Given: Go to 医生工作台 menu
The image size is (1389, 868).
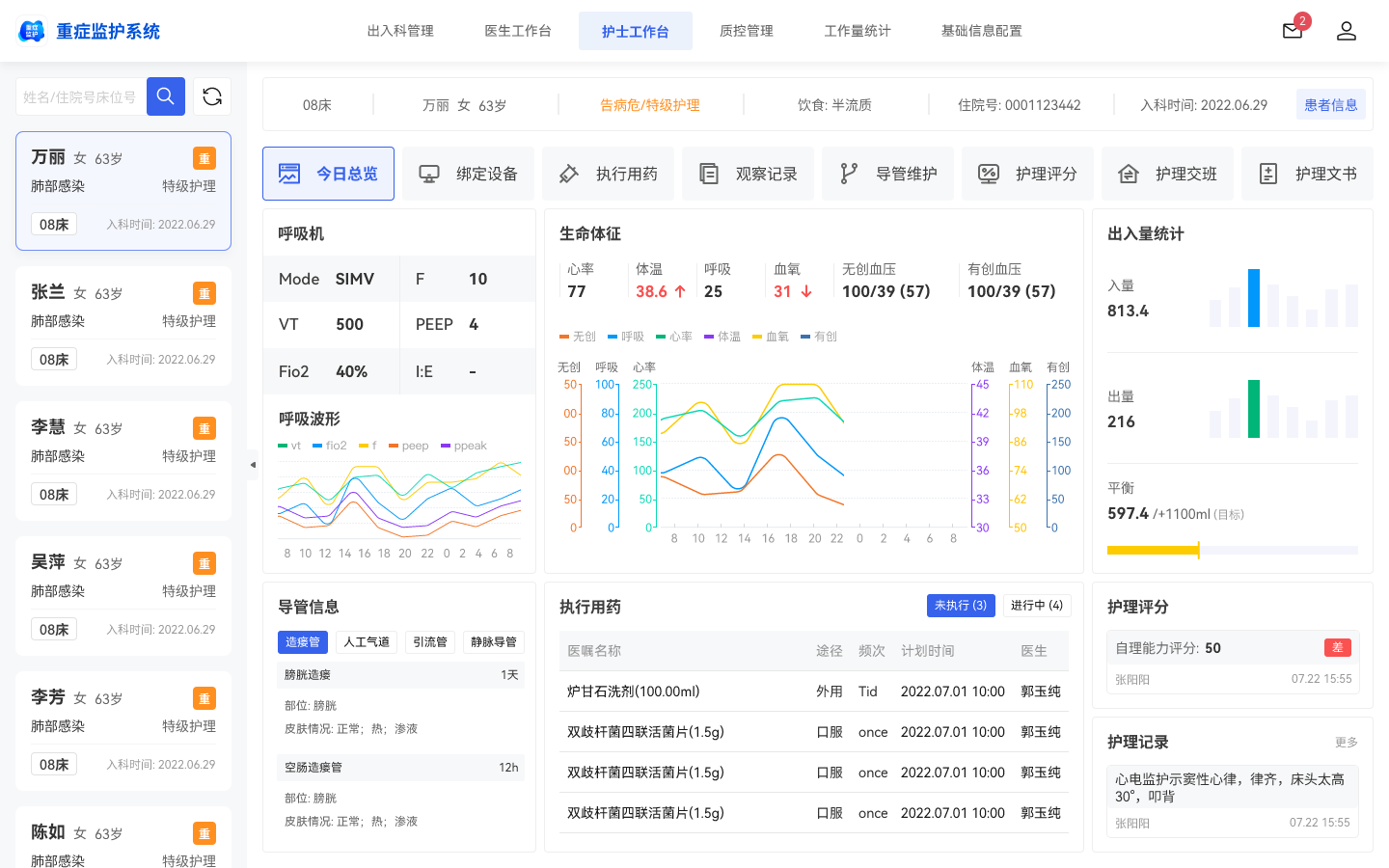Looking at the screenshot, I should [518, 31].
